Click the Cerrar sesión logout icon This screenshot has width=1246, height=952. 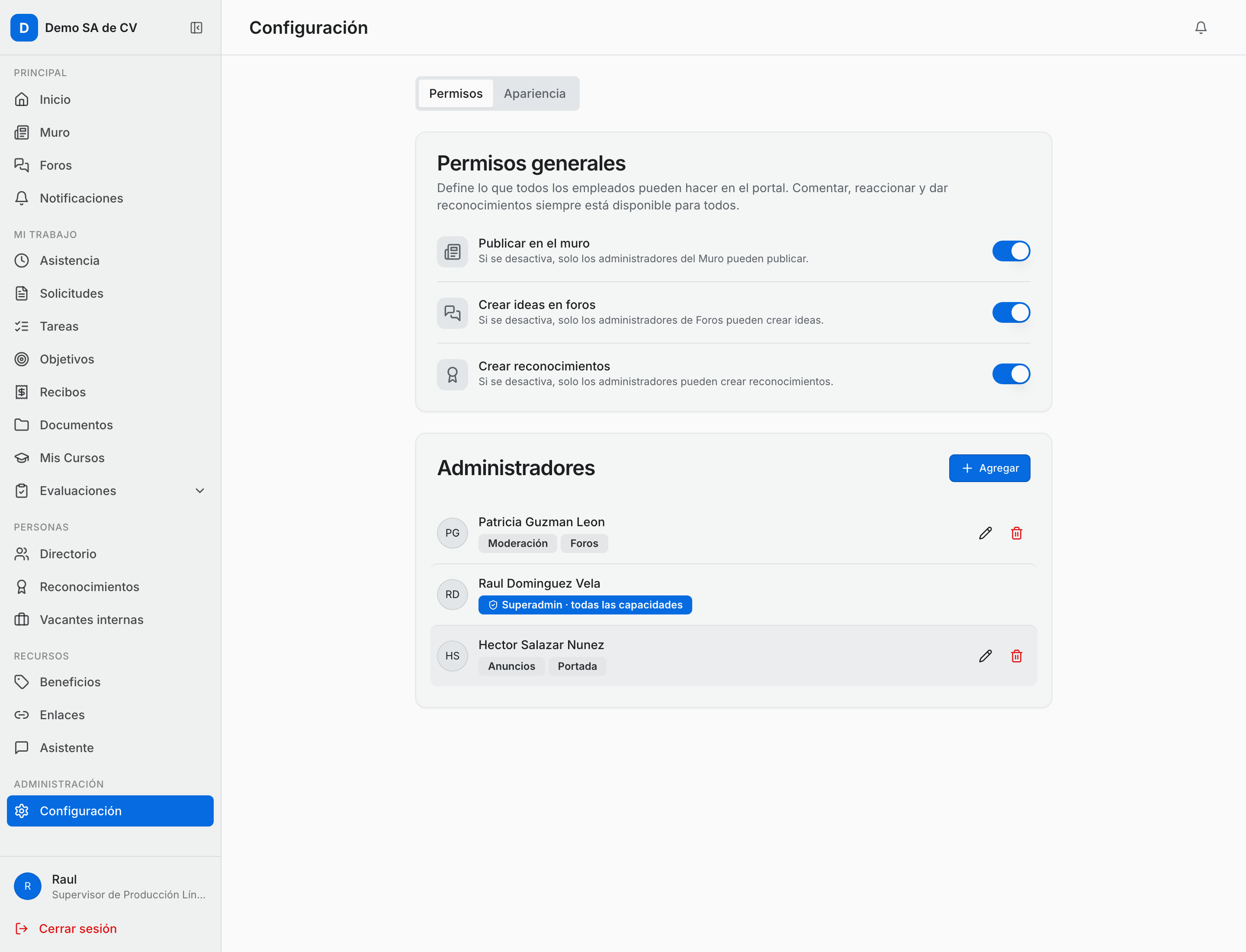pos(22,928)
